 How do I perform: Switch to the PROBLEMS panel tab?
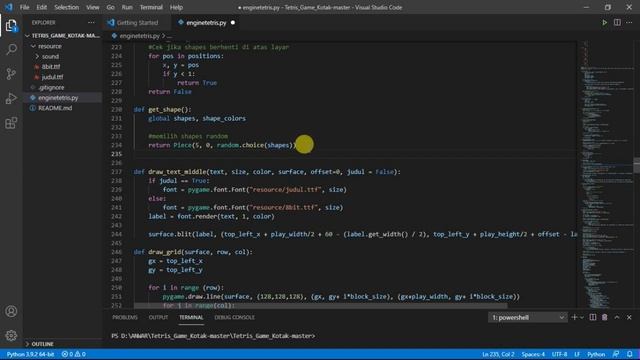(125, 317)
